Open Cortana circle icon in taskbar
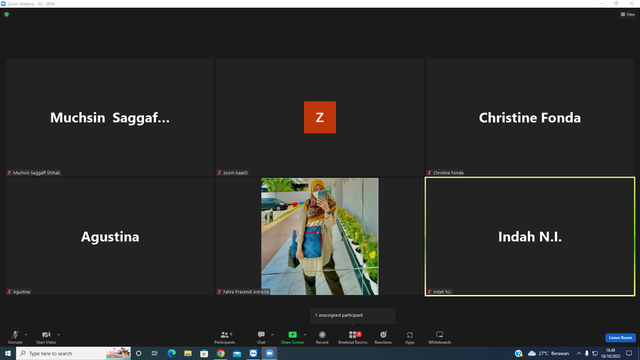This screenshot has height=360, width=640. click(138, 353)
